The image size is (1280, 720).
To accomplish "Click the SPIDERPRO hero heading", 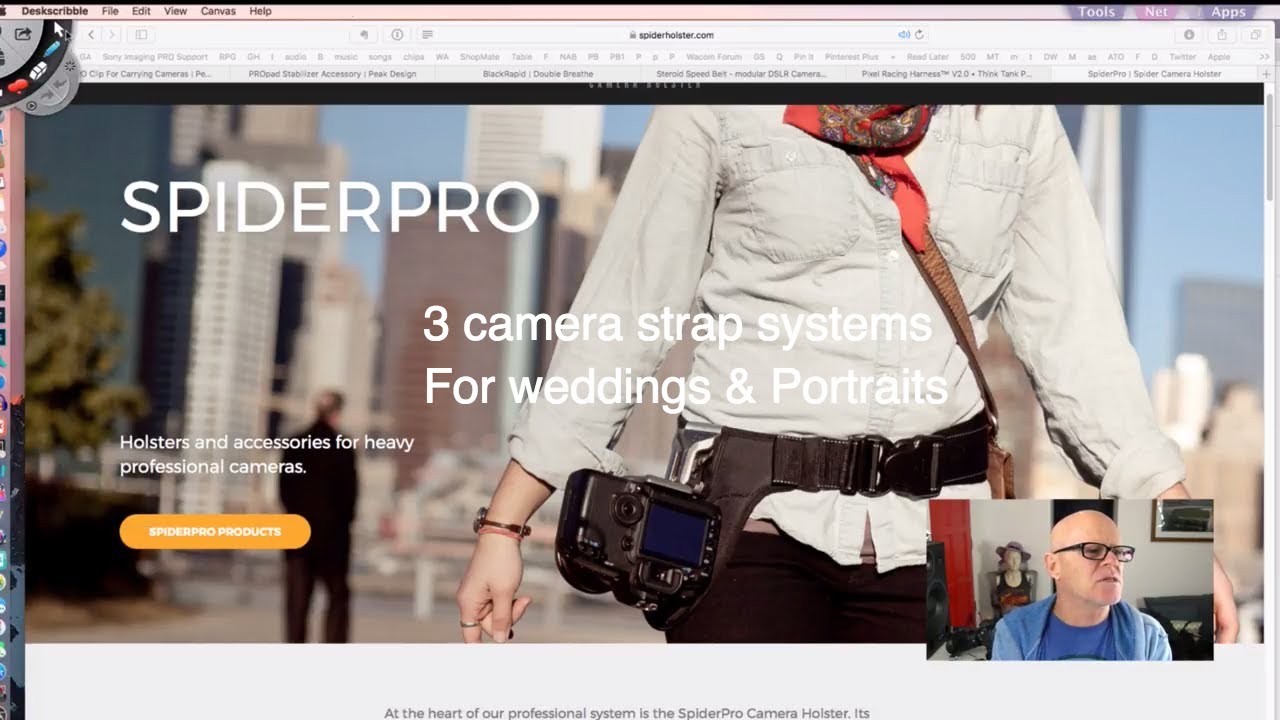I will click(330, 207).
